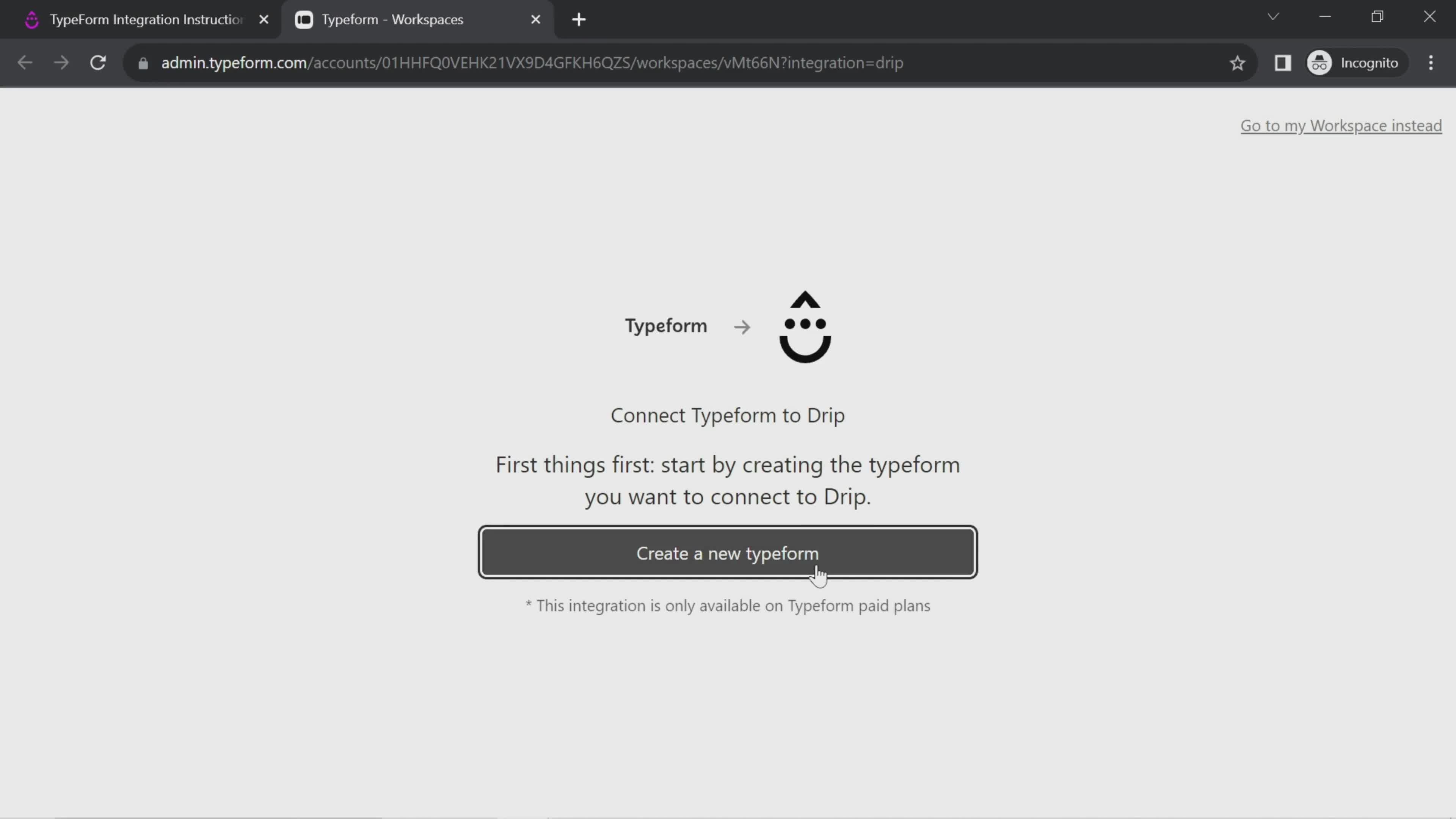The height and width of the screenshot is (819, 1456).
Task: Click the reload/refresh browser icon
Action: [x=98, y=63]
